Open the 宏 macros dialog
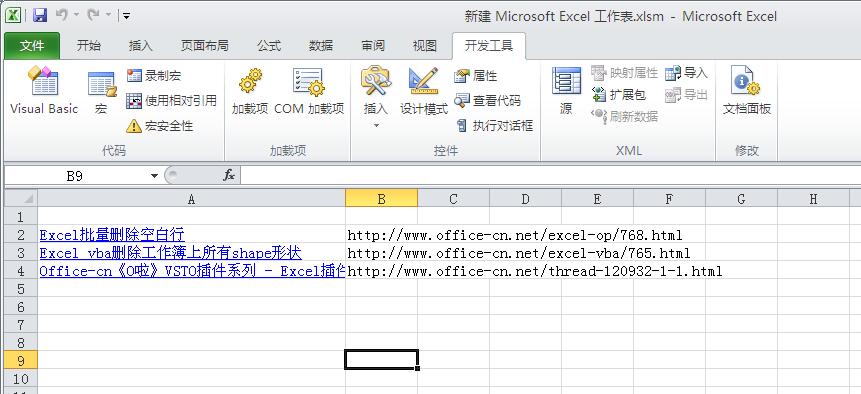 102,92
